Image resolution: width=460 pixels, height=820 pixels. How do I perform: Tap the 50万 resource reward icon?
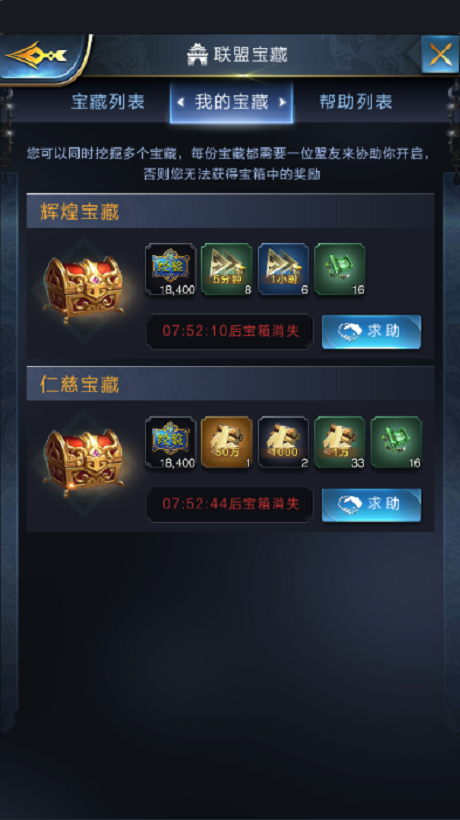tap(227, 442)
